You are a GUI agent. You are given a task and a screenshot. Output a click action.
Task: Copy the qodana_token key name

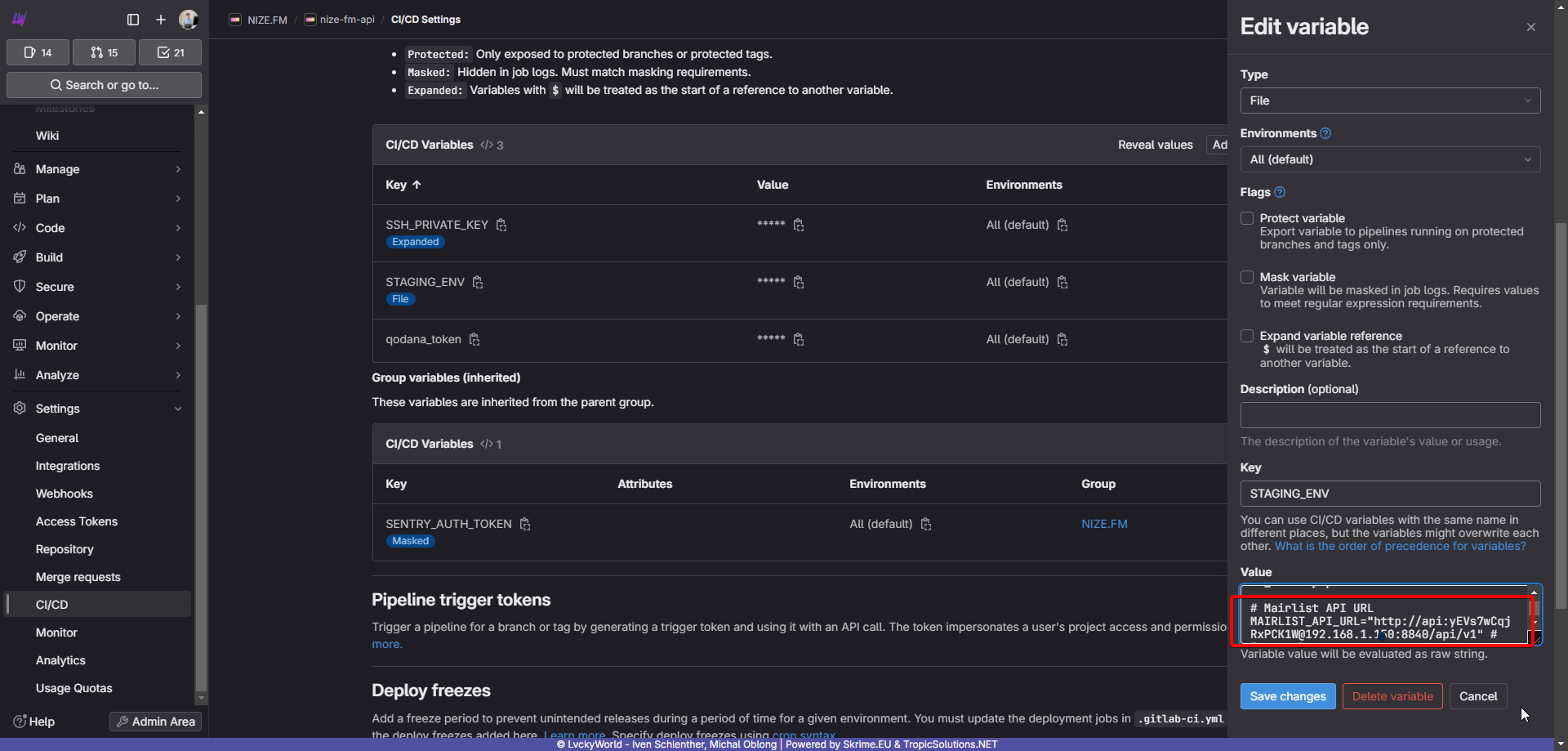point(474,339)
